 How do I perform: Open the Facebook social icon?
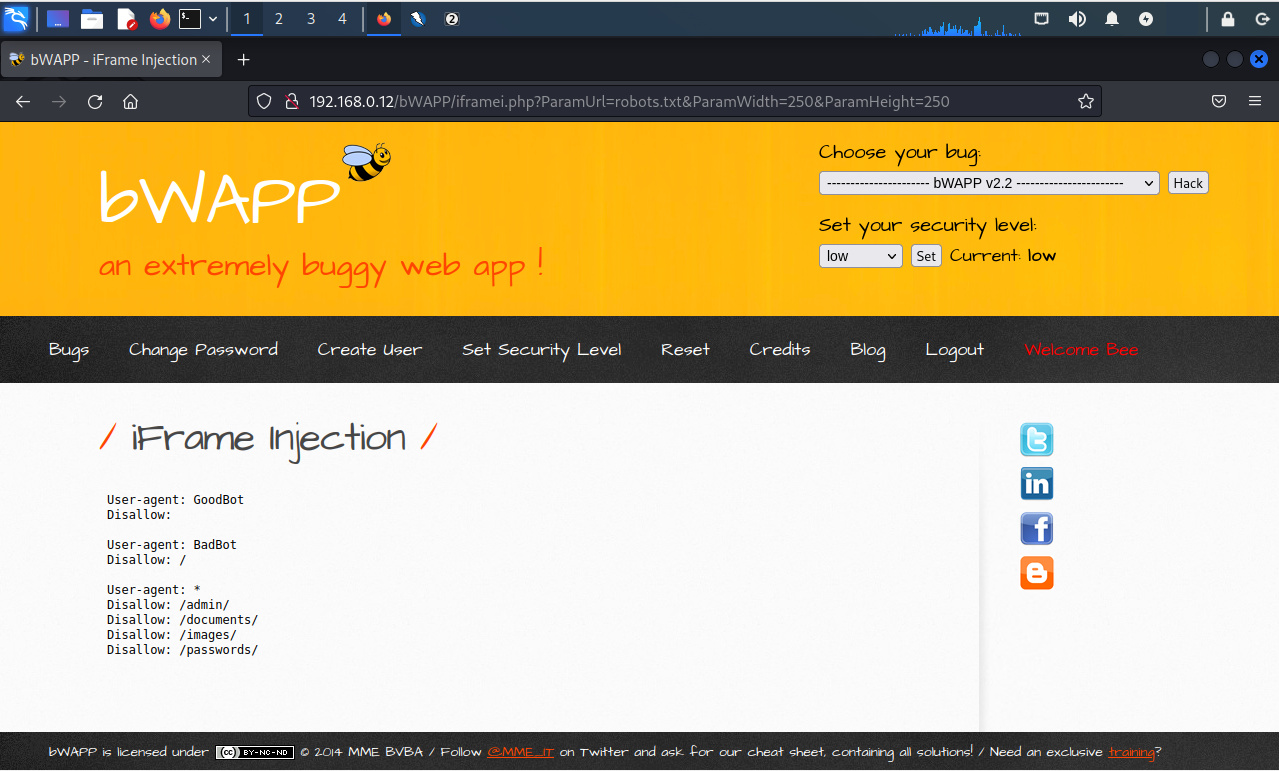click(x=1036, y=529)
